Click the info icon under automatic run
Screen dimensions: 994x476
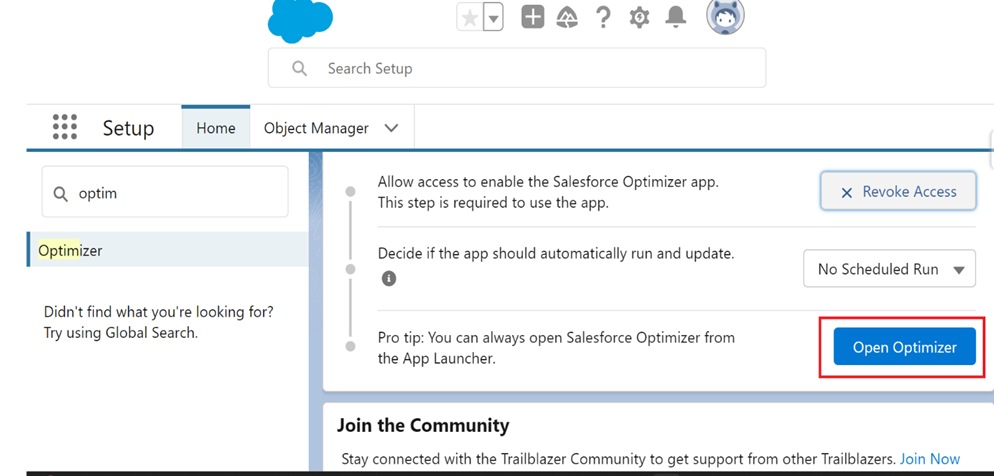point(389,278)
